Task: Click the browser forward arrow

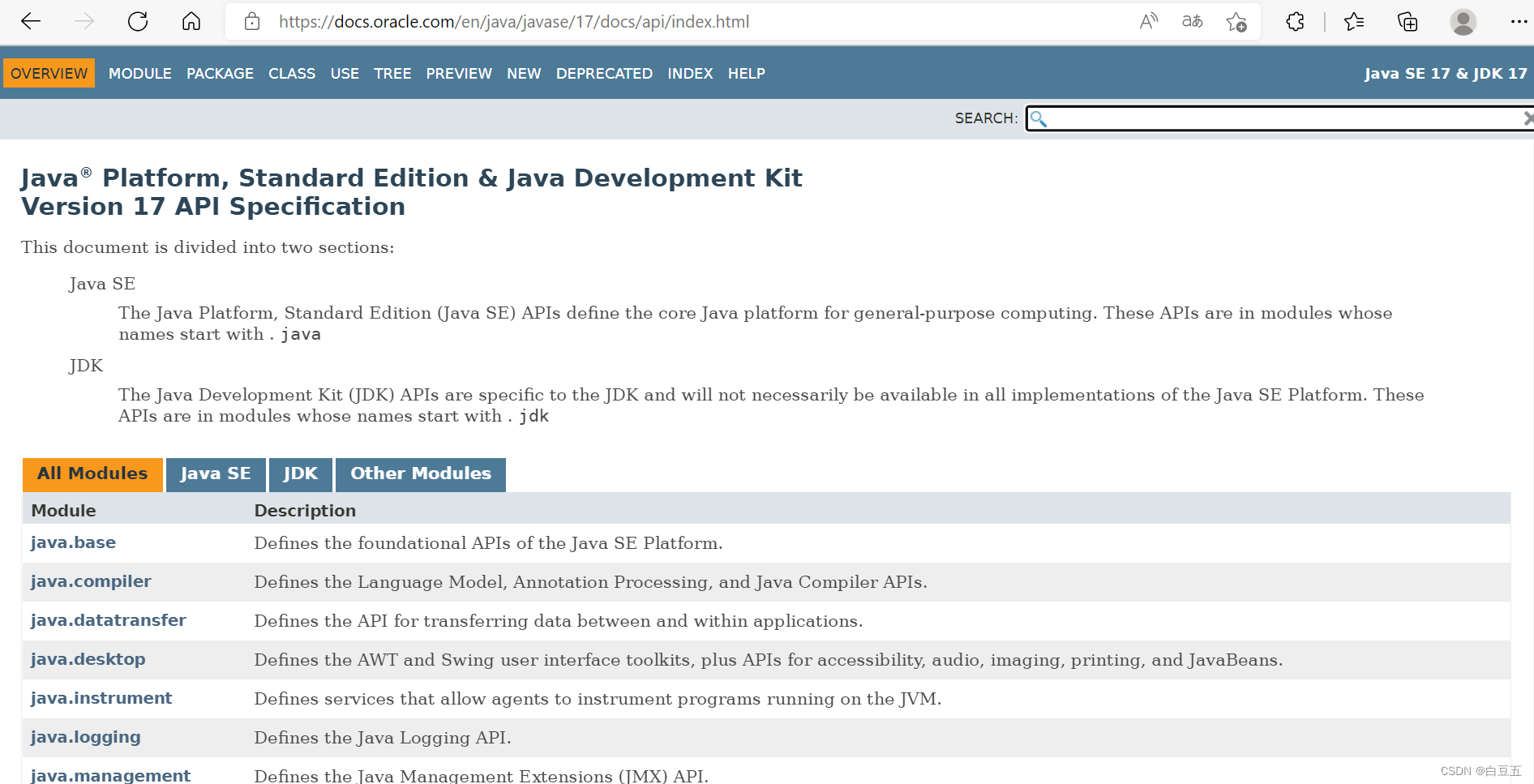Action: point(84,22)
